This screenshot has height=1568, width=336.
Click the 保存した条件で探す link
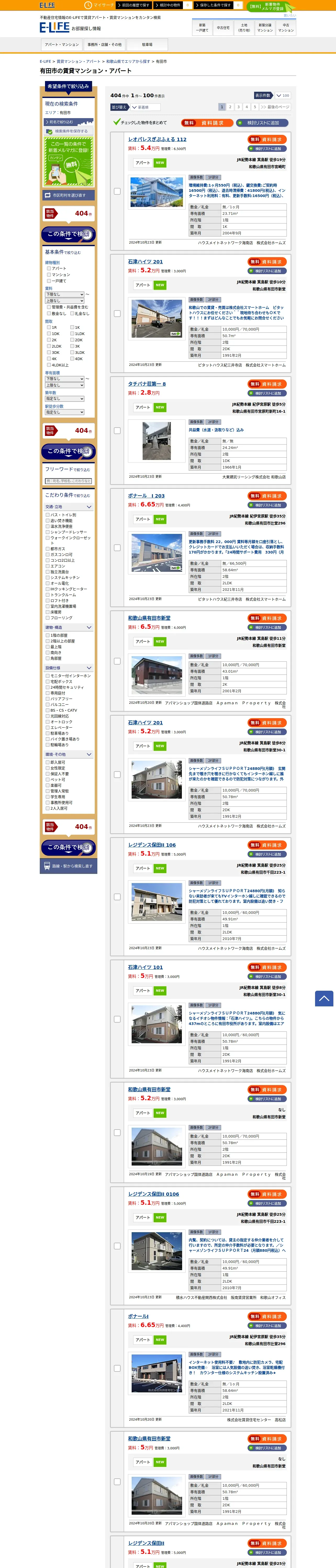click(x=214, y=5)
